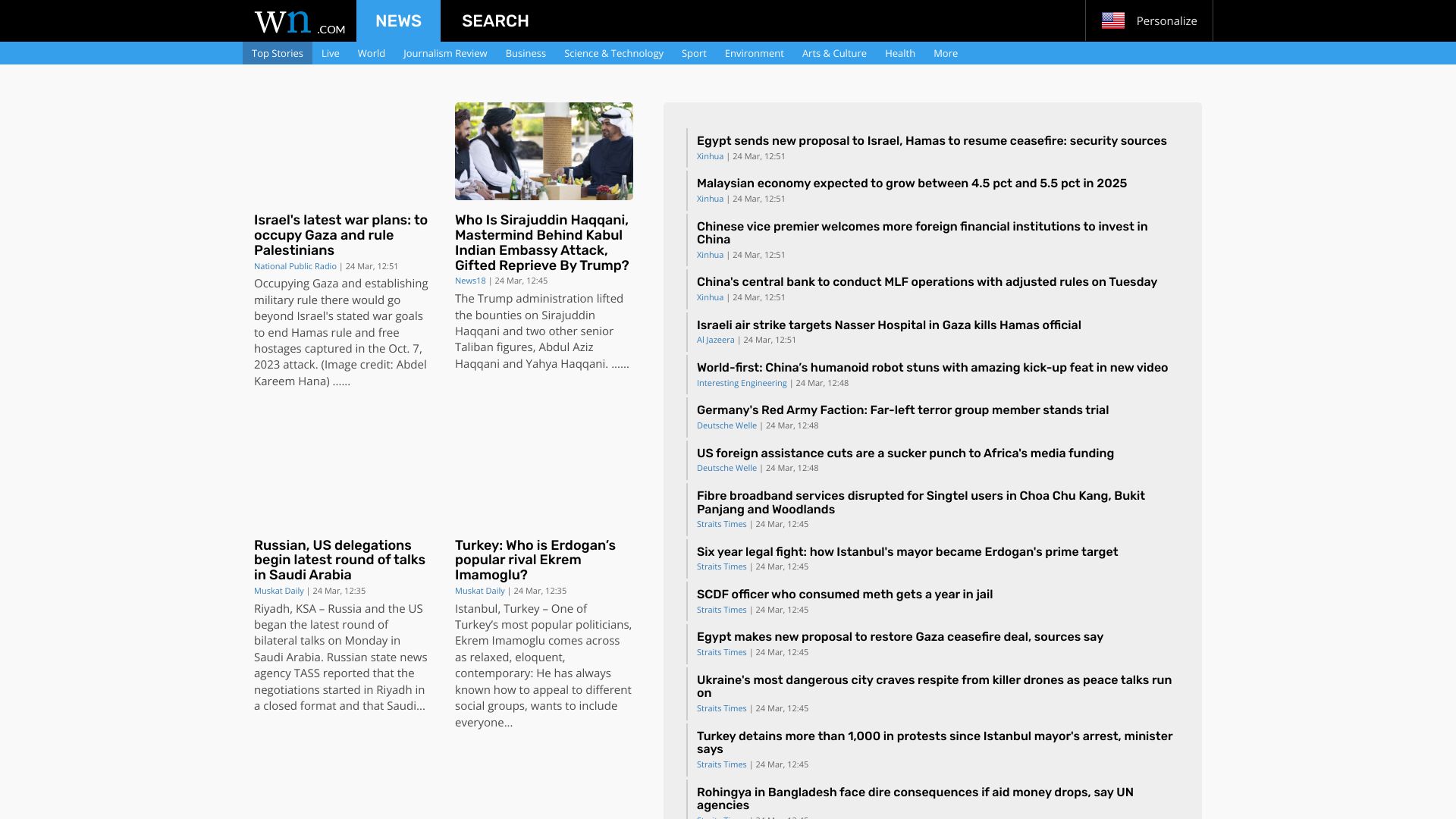1456x819 pixels.
Task: Open Germany's Red Army Faction trial story
Action: 902,410
